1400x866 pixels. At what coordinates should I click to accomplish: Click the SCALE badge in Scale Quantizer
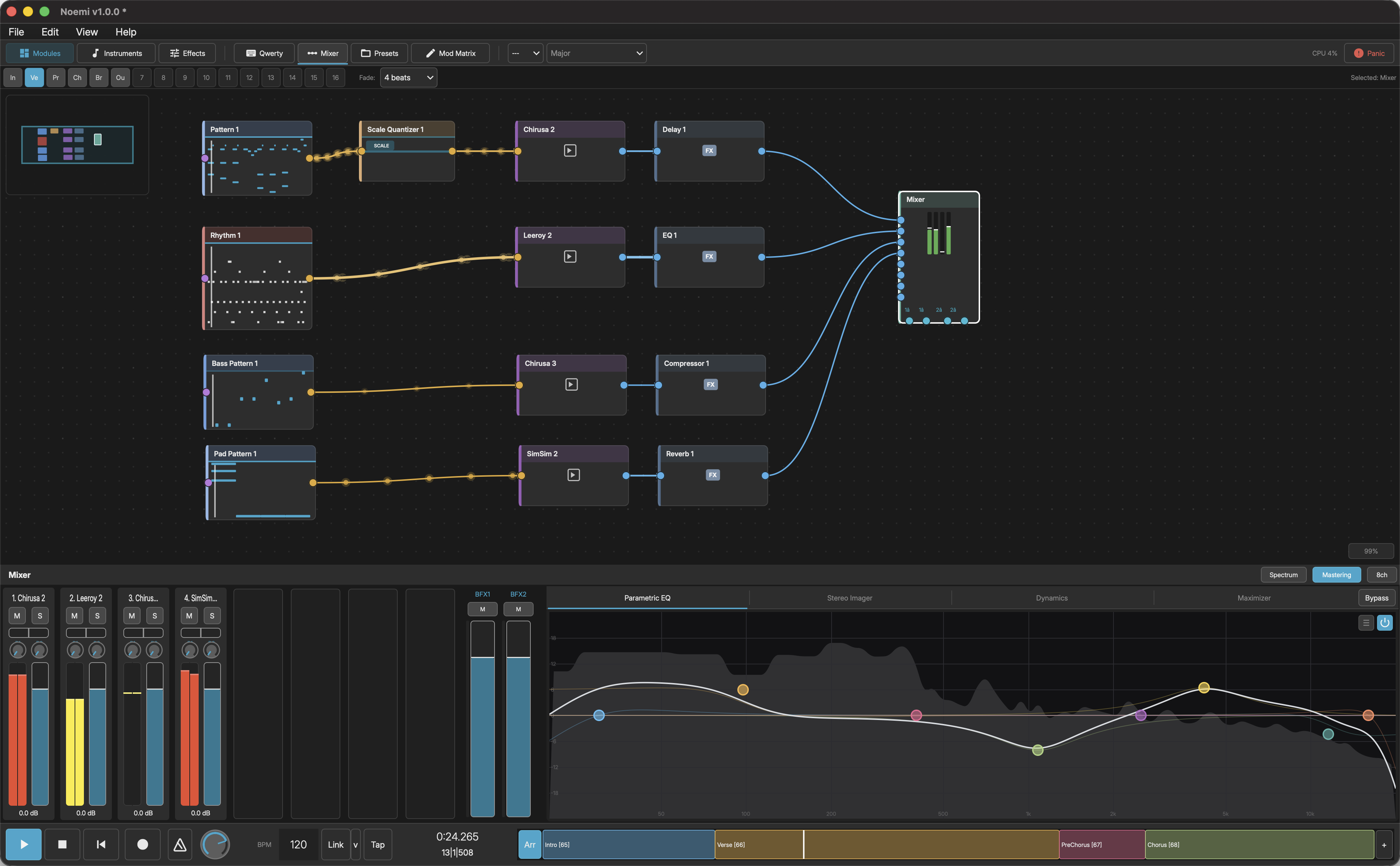pyautogui.click(x=380, y=146)
